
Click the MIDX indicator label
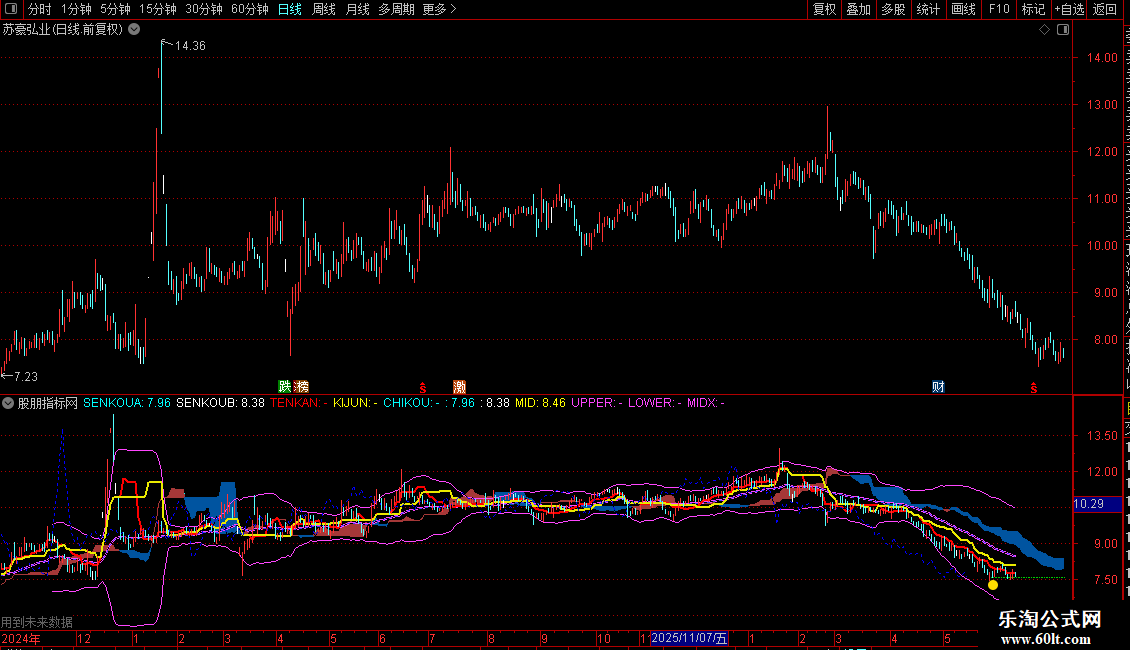click(706, 403)
